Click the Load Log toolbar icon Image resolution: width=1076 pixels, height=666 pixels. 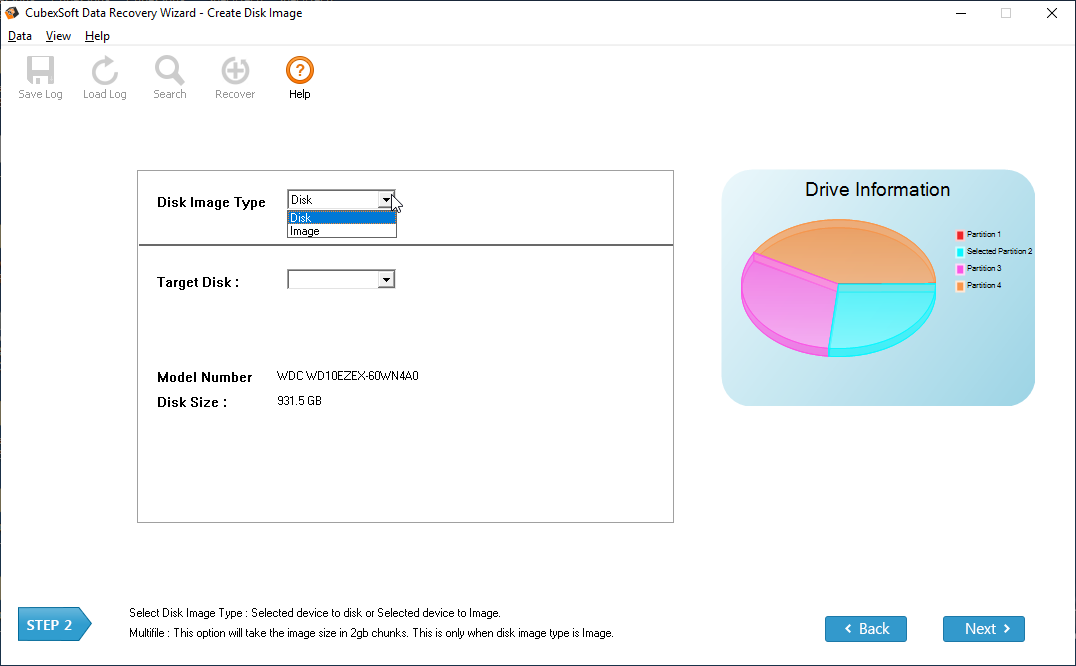[x=104, y=72]
